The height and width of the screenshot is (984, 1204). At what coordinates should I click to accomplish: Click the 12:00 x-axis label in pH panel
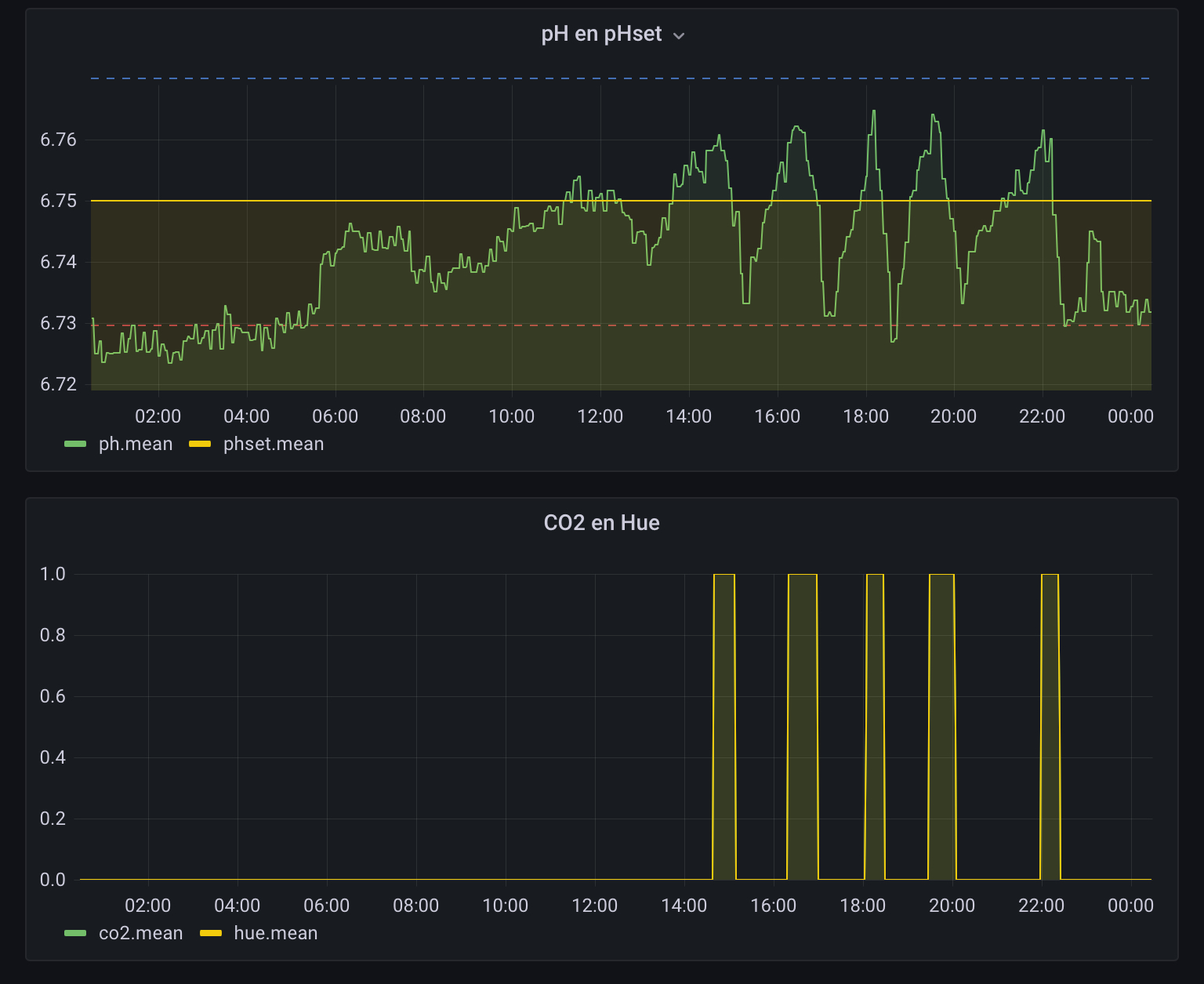(600, 416)
